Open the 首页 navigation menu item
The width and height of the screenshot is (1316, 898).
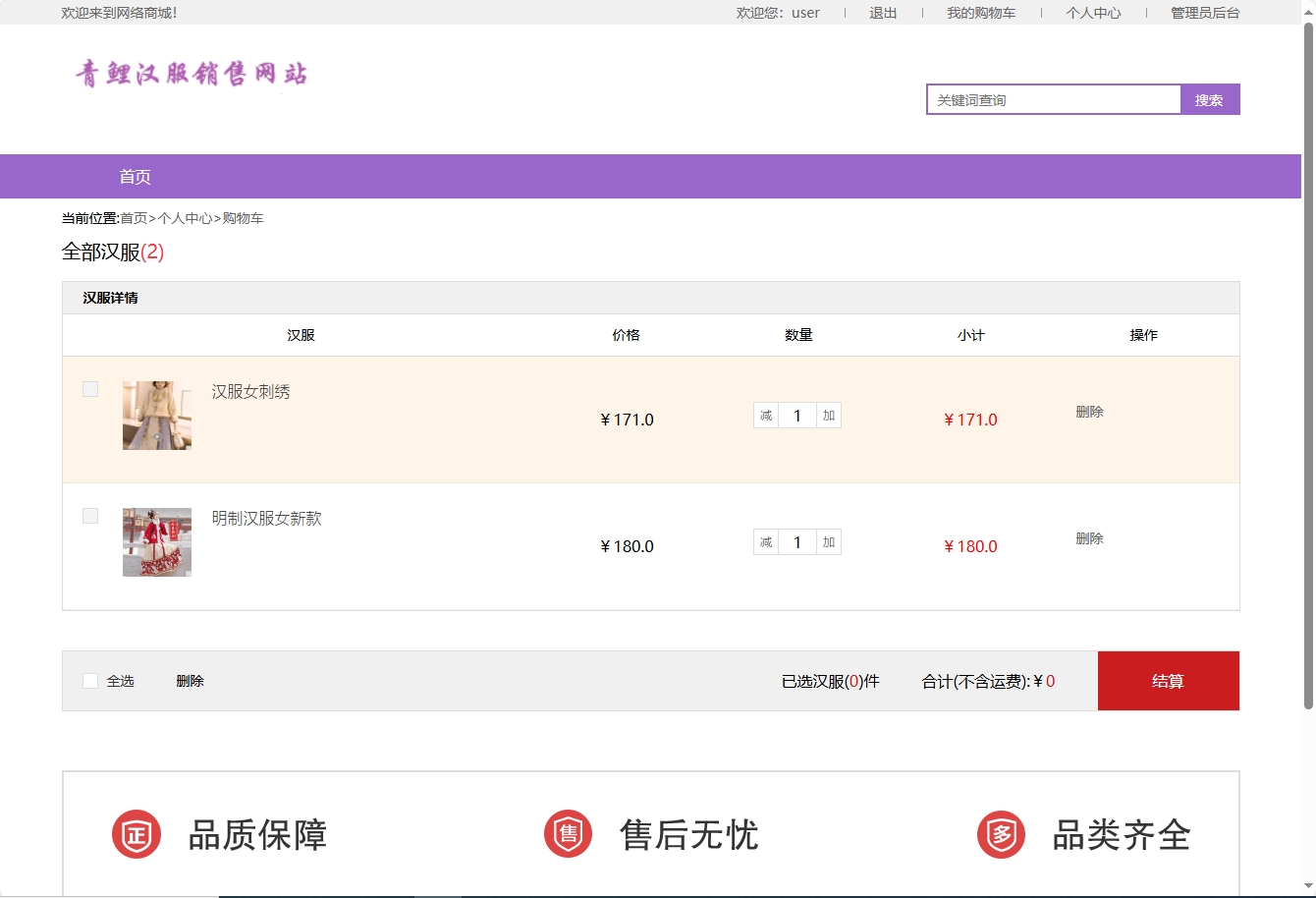tap(136, 176)
